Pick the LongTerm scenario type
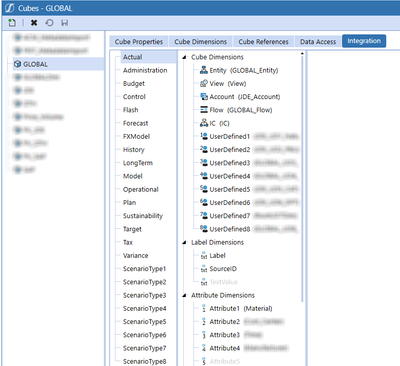This screenshot has height=366, width=400. (138, 163)
